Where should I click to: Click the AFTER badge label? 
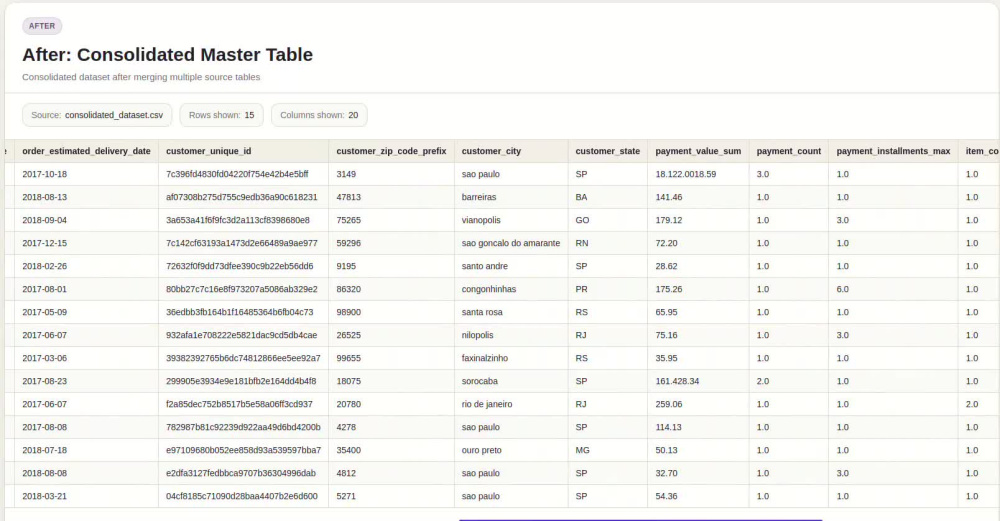tap(42, 26)
